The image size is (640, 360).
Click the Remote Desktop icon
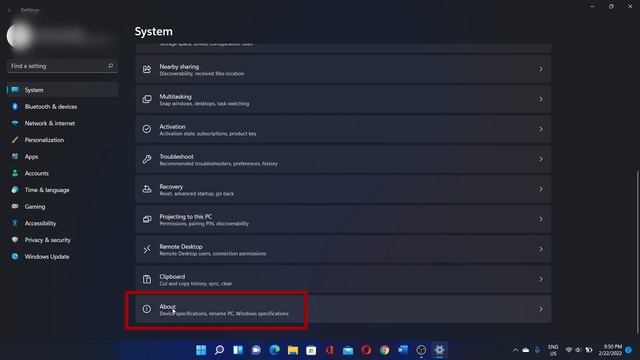tap(147, 249)
